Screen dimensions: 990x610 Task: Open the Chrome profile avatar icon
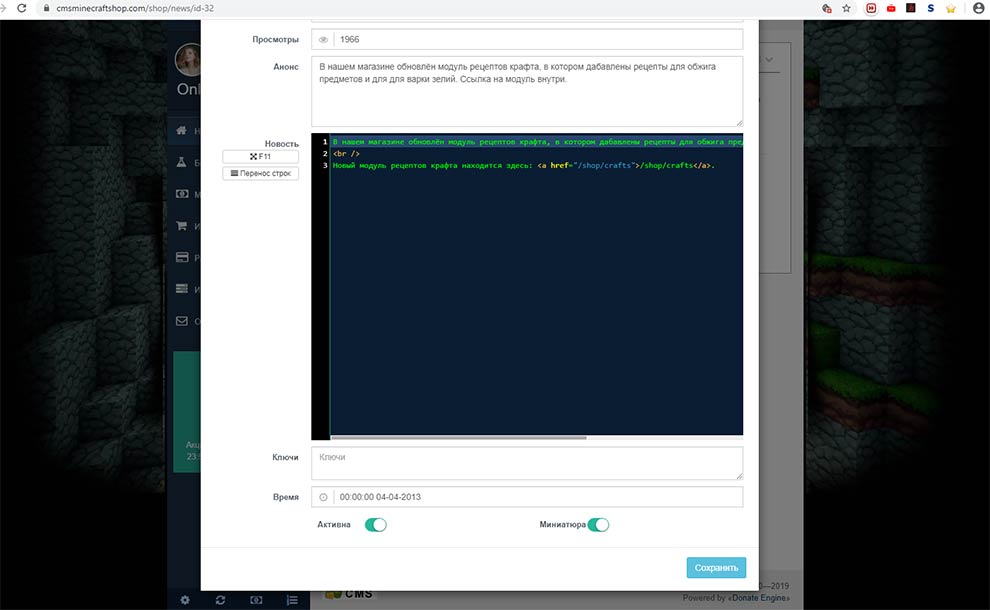(x=978, y=8)
